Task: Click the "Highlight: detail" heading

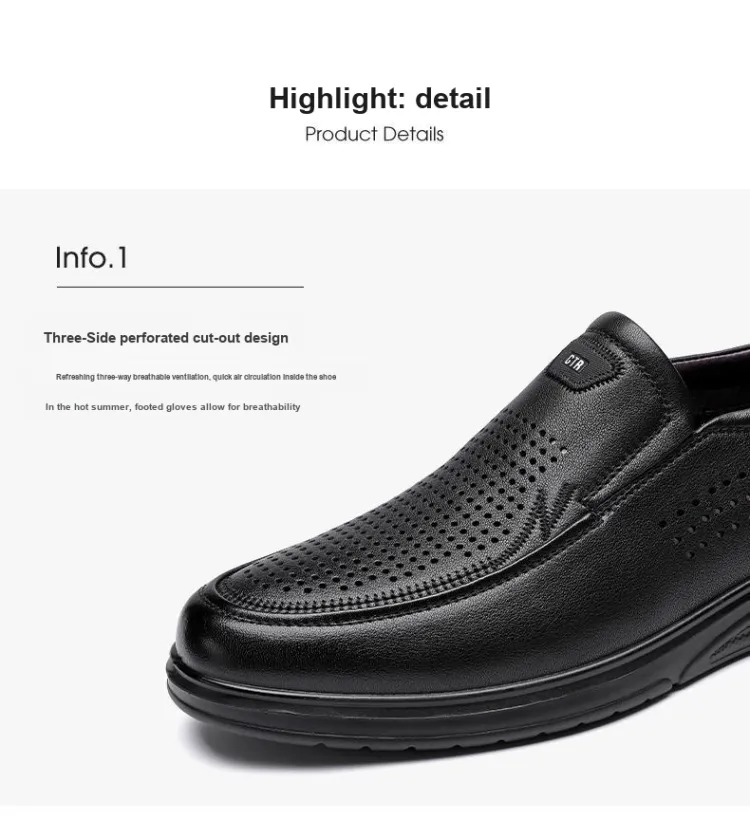Action: coord(380,98)
